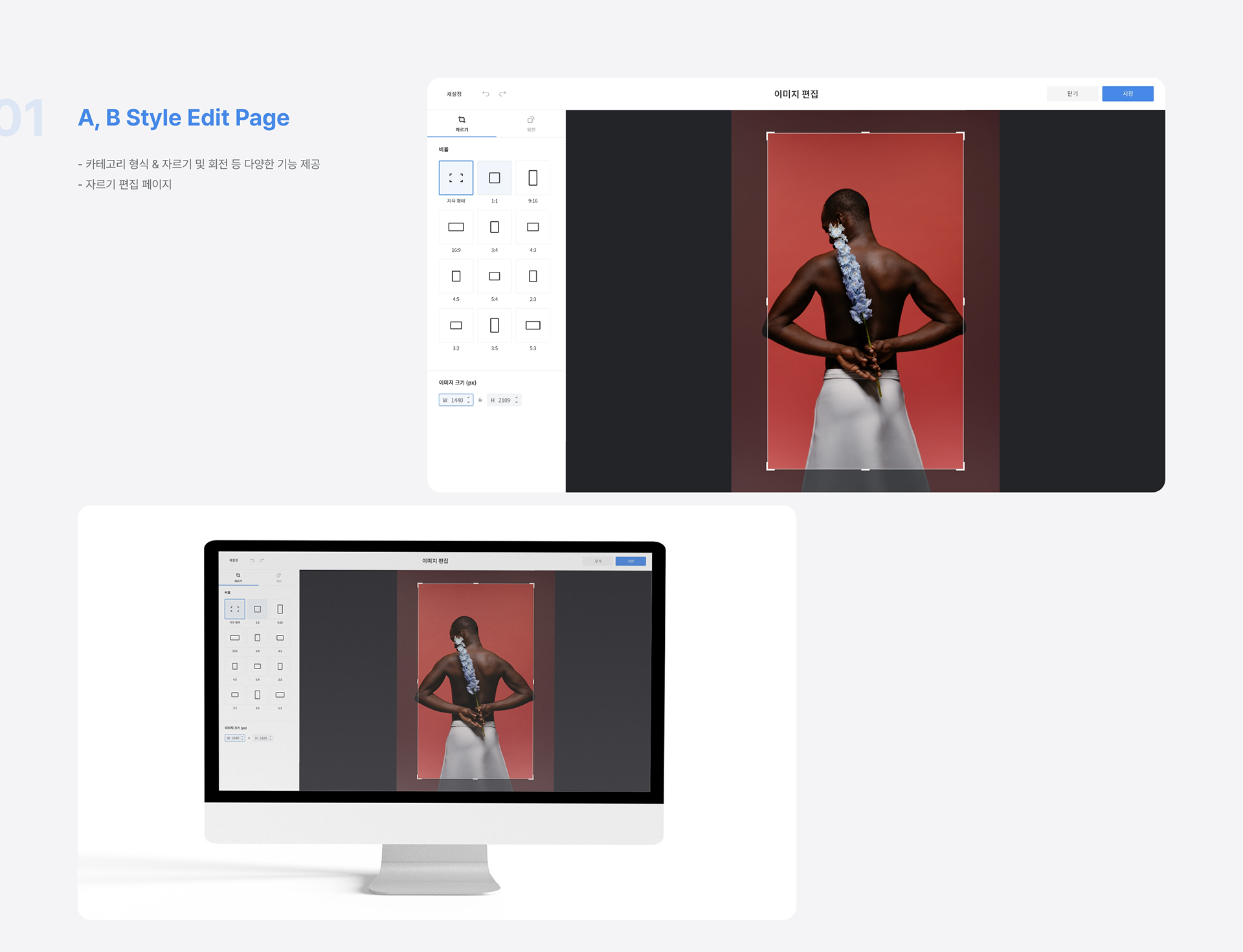Pick the 9:16 portrait ratio icon

point(533,178)
